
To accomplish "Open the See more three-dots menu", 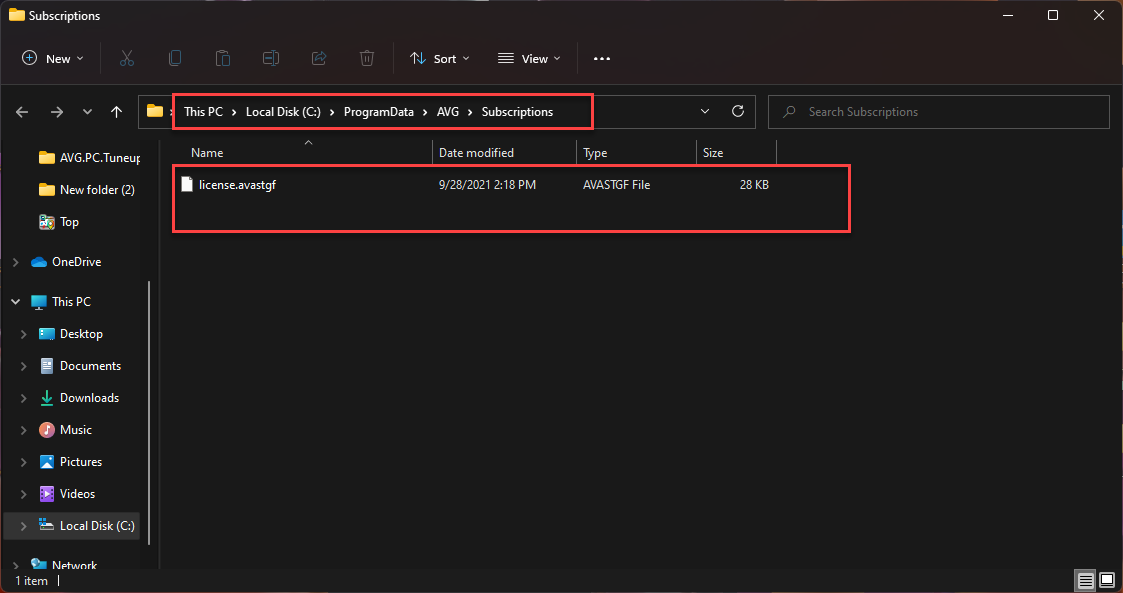I will [602, 59].
